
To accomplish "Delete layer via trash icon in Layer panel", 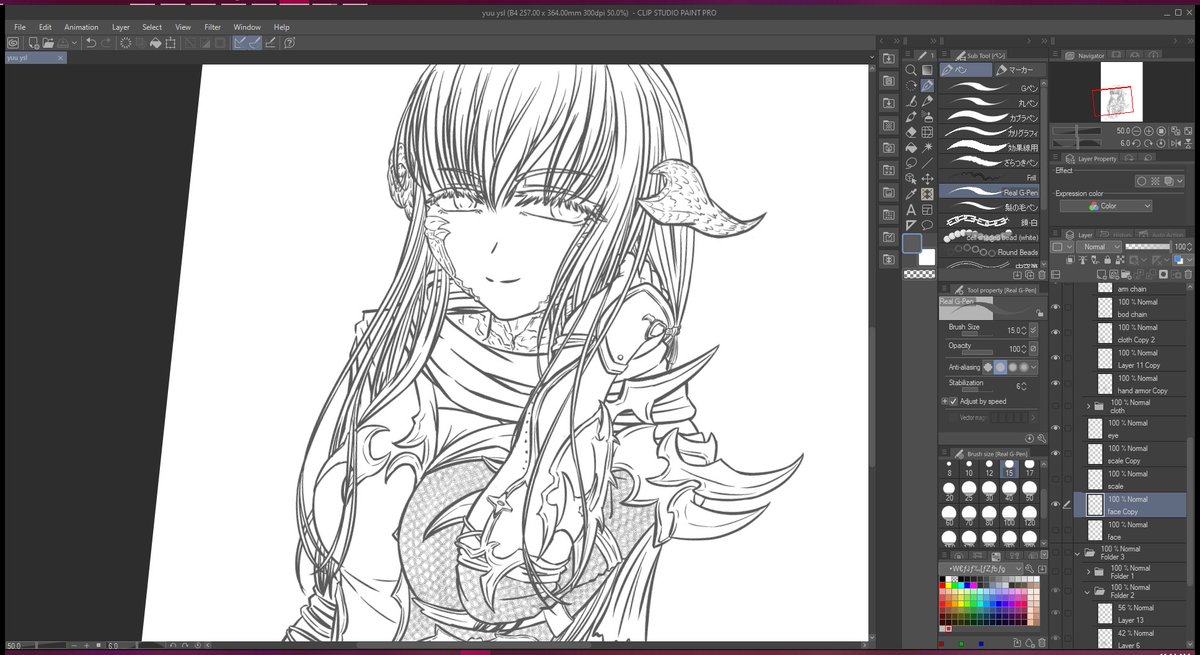I will pyautogui.click(x=1188, y=274).
